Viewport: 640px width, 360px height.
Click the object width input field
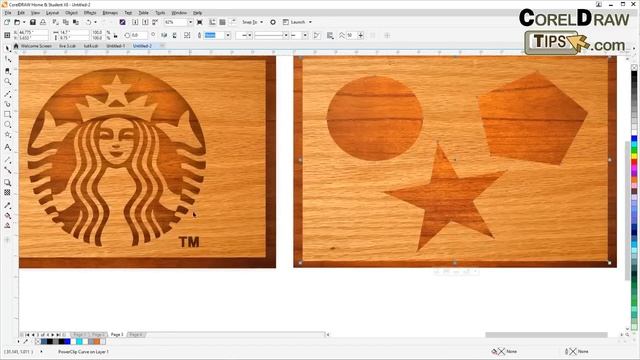[73, 32]
